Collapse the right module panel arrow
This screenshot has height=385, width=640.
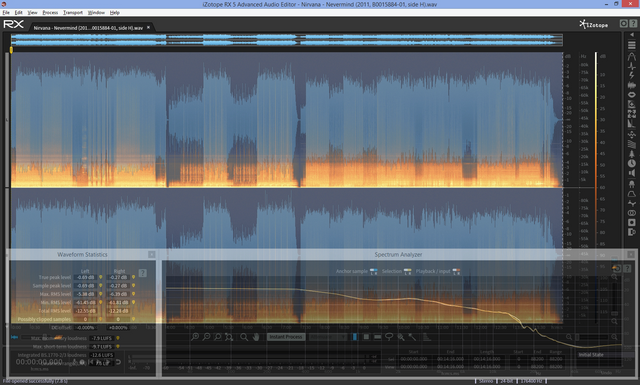(631, 35)
